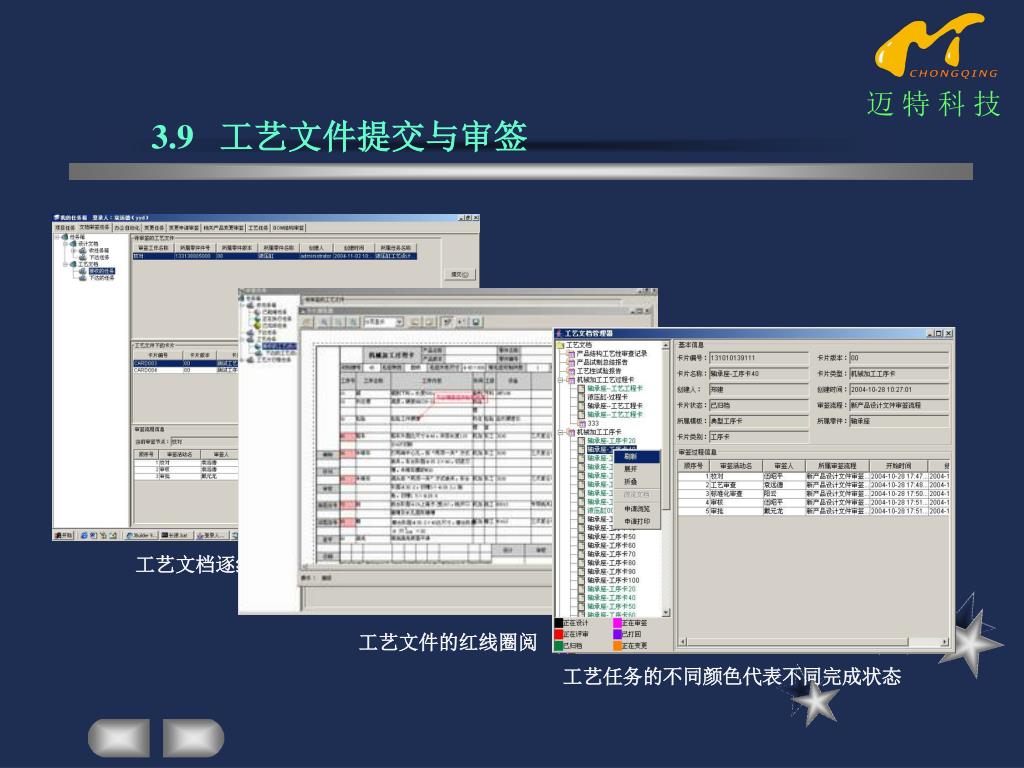Image resolution: width=1024 pixels, height=768 pixels.
Task: Click 产品结构工艺性审查记录 document icon
Action: click(571, 353)
